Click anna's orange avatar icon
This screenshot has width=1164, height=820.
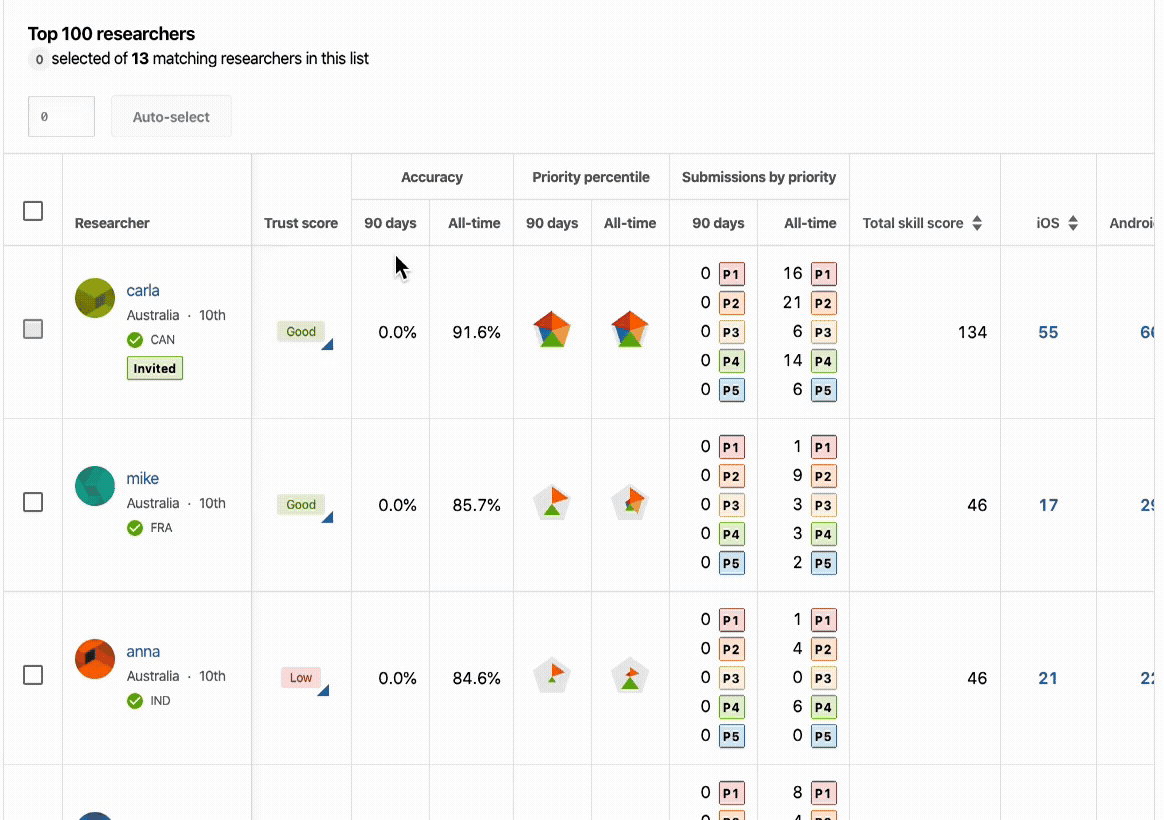point(95,659)
